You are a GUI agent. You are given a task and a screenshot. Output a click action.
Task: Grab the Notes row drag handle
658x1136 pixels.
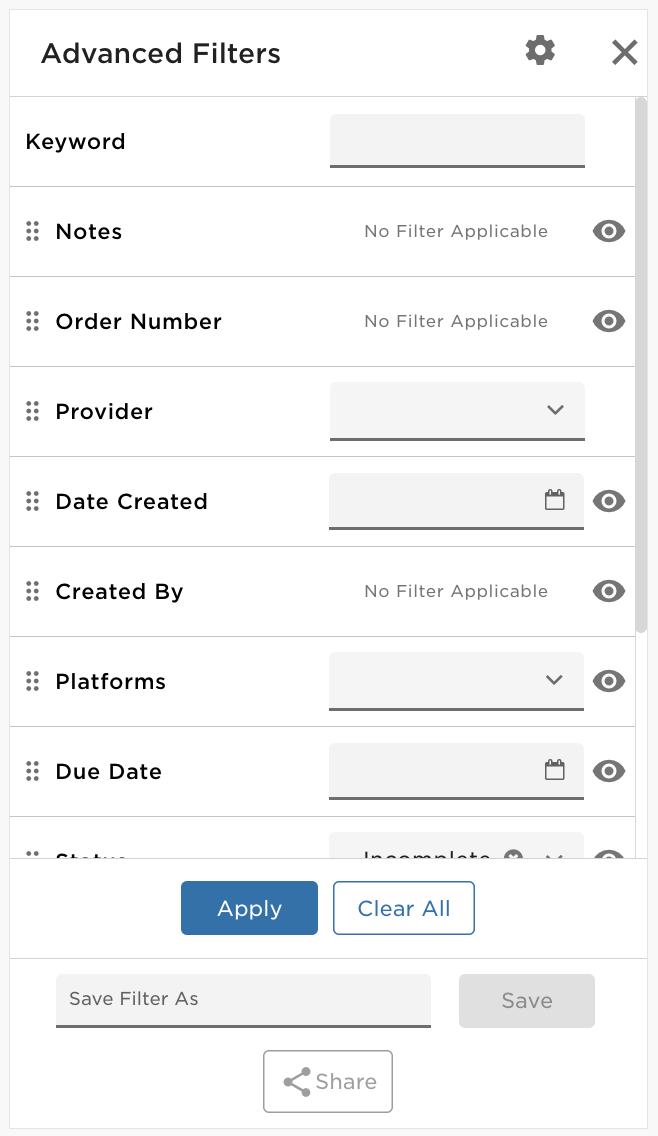[33, 231]
